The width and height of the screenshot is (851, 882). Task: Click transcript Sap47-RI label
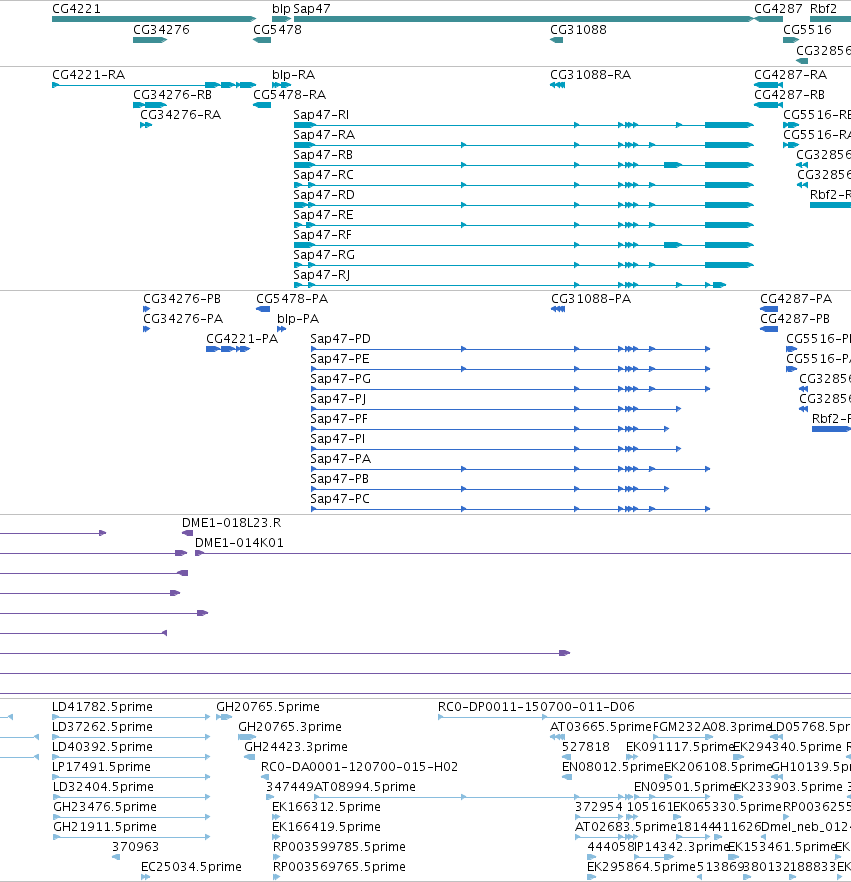pos(321,115)
